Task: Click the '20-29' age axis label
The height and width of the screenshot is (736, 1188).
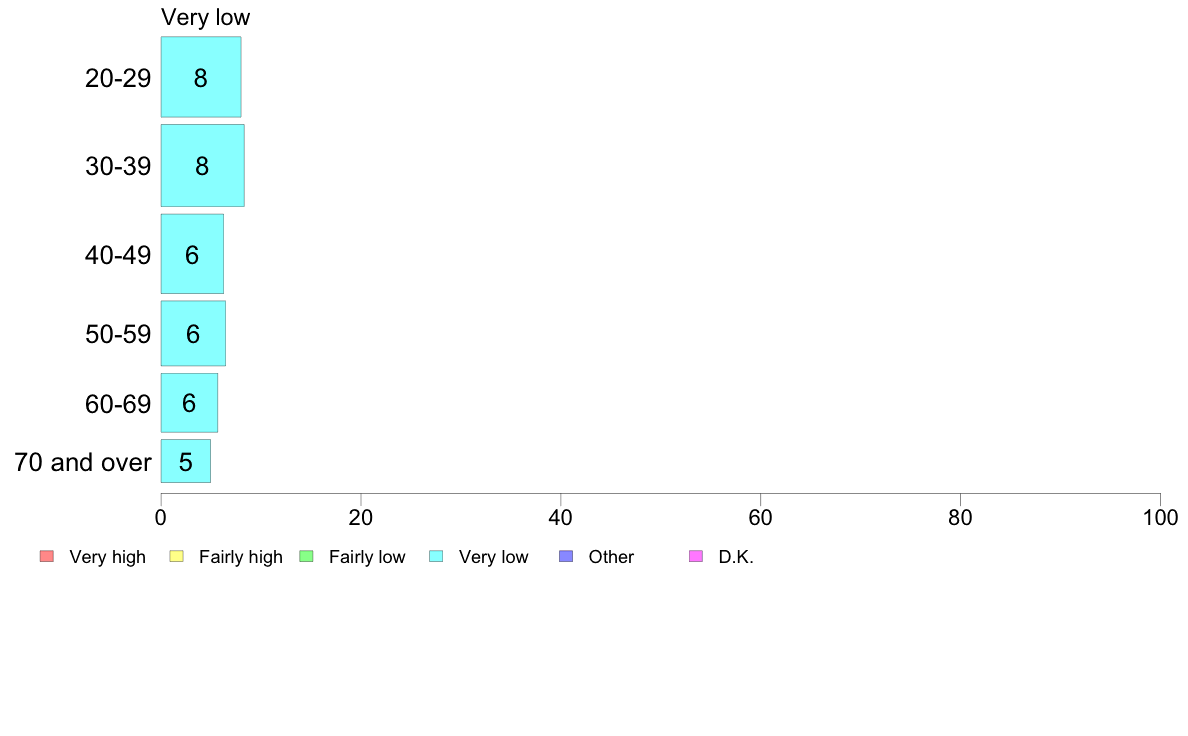Action: coord(118,78)
